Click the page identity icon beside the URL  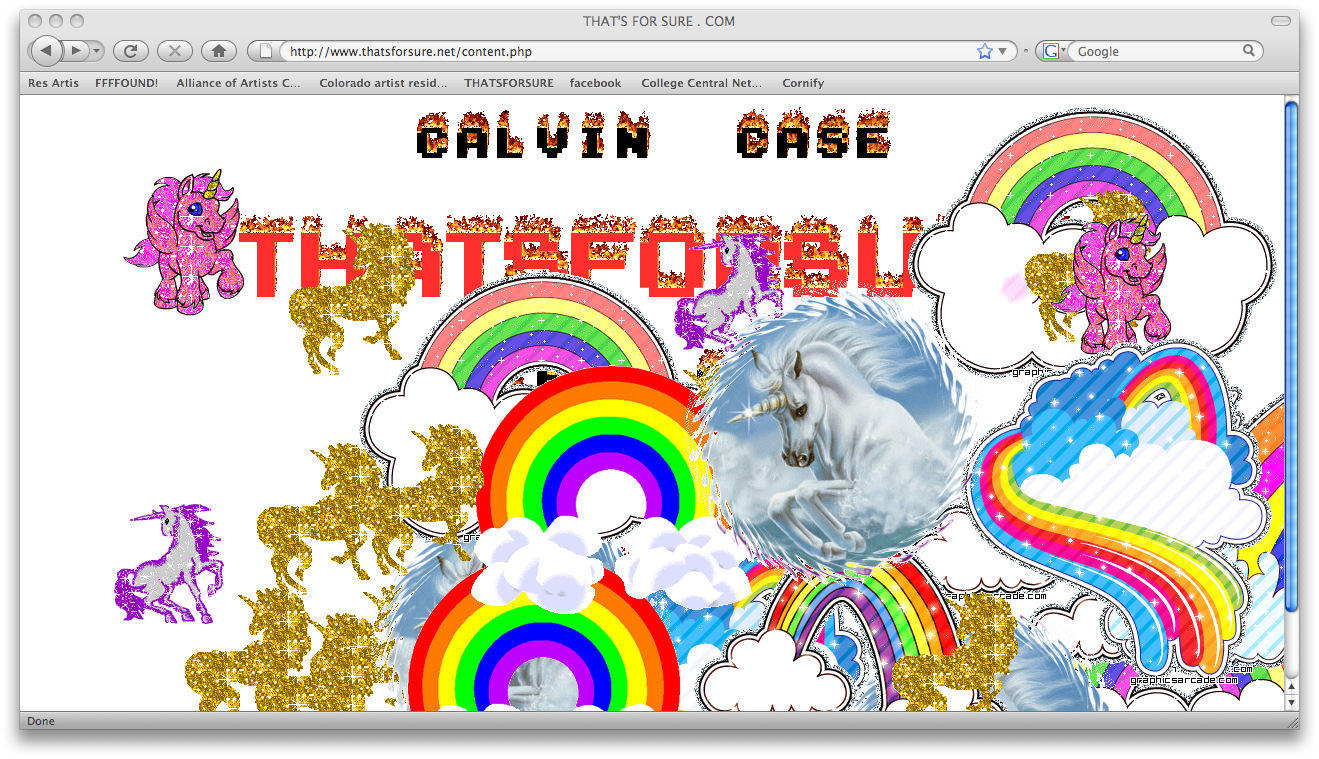268,51
